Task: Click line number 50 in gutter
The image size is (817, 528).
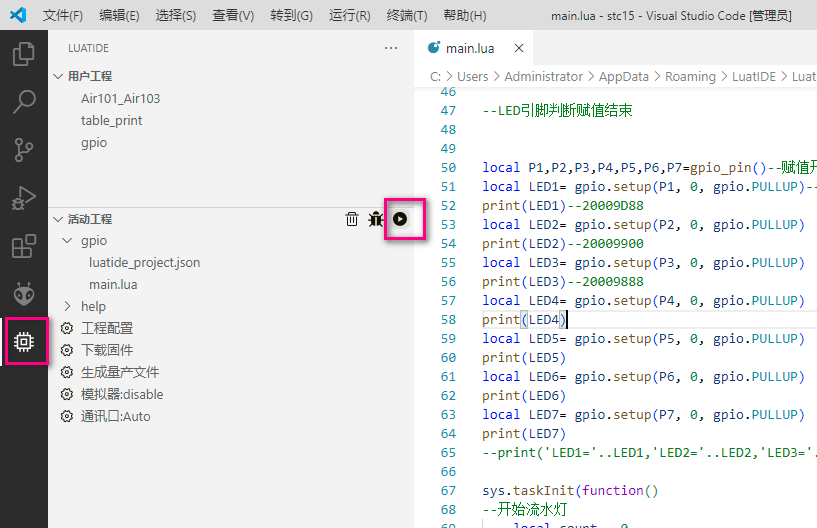Action: pyautogui.click(x=448, y=167)
